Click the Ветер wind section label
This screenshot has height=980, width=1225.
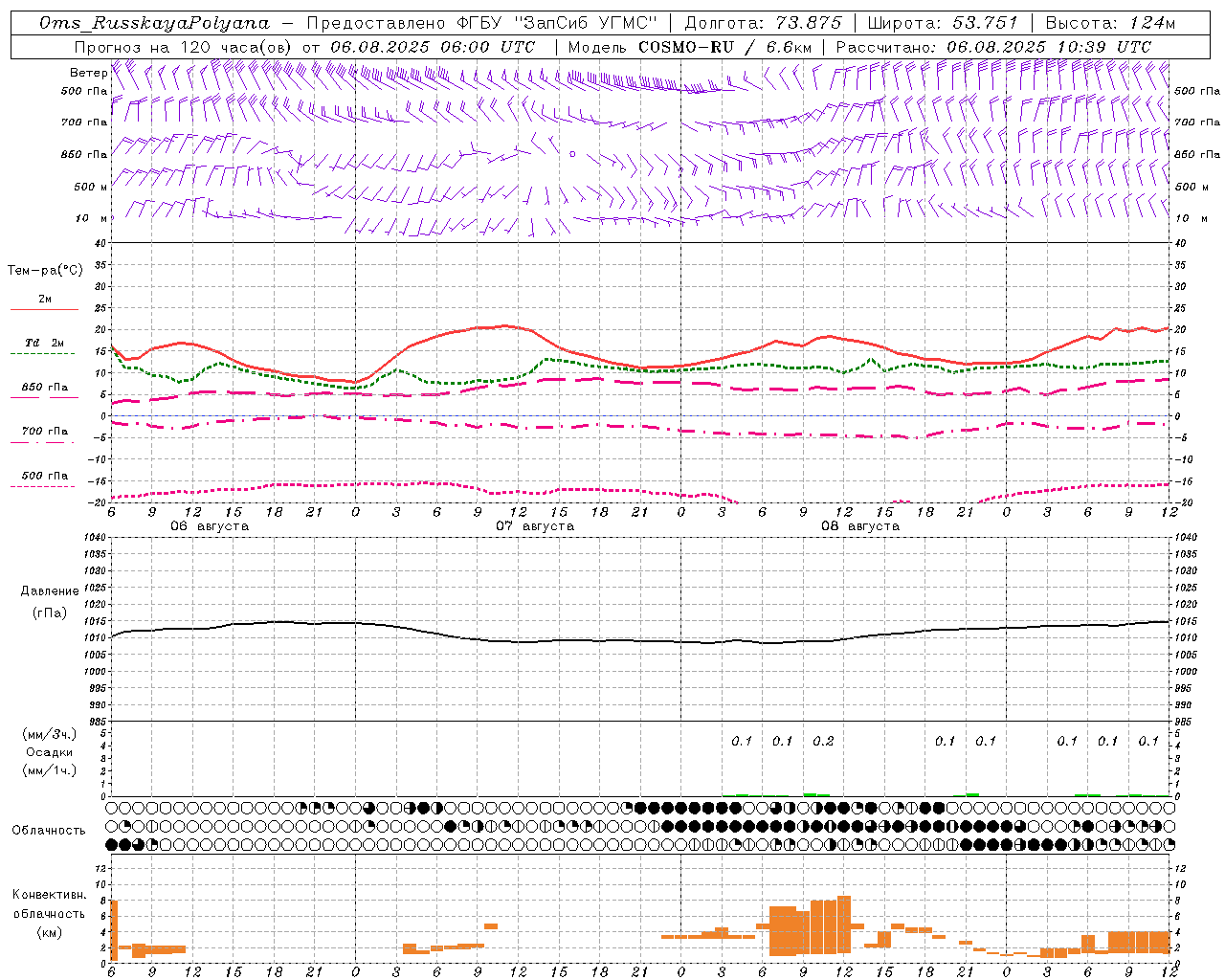tap(88, 73)
